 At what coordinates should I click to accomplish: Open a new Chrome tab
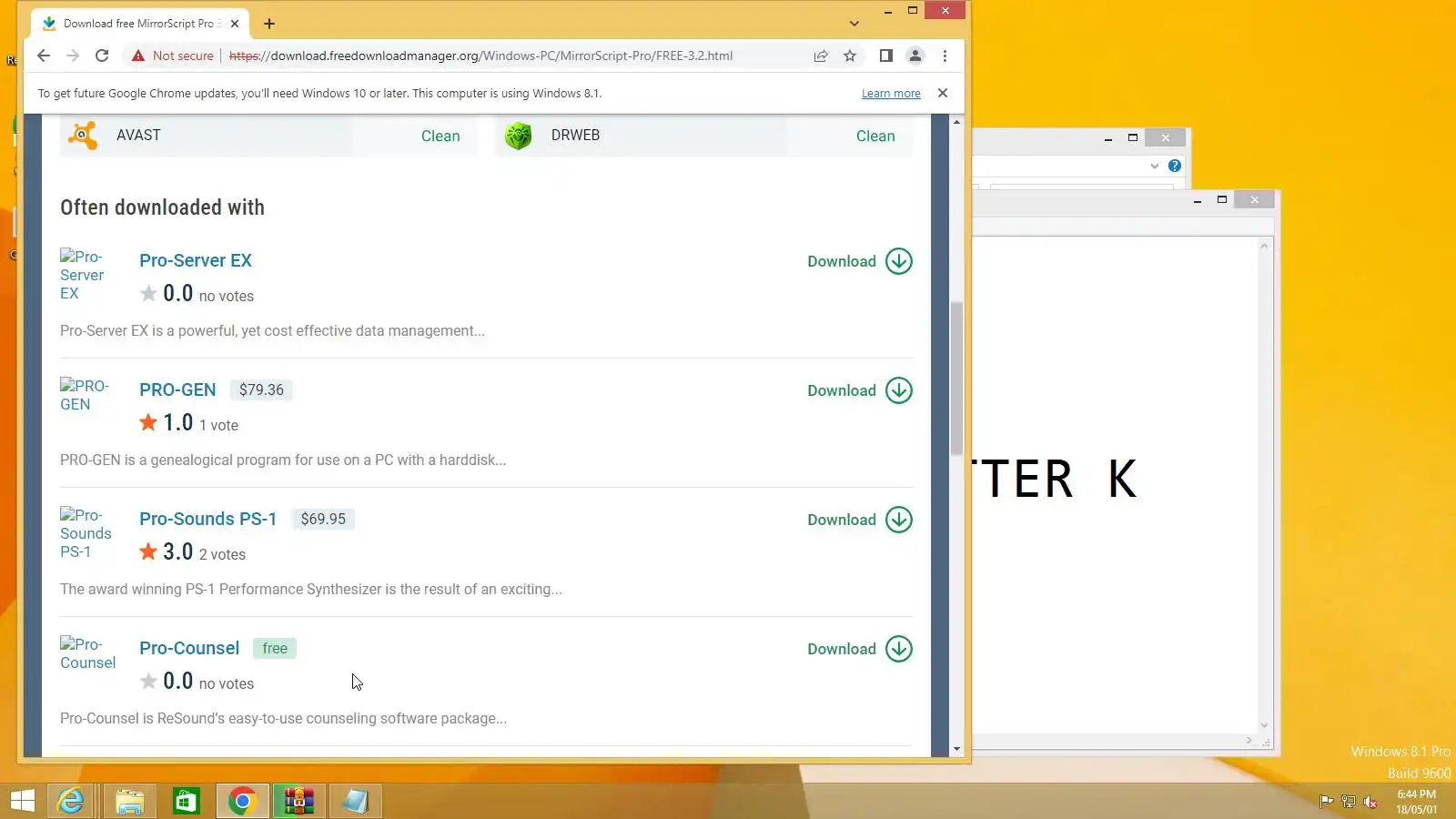(x=269, y=24)
